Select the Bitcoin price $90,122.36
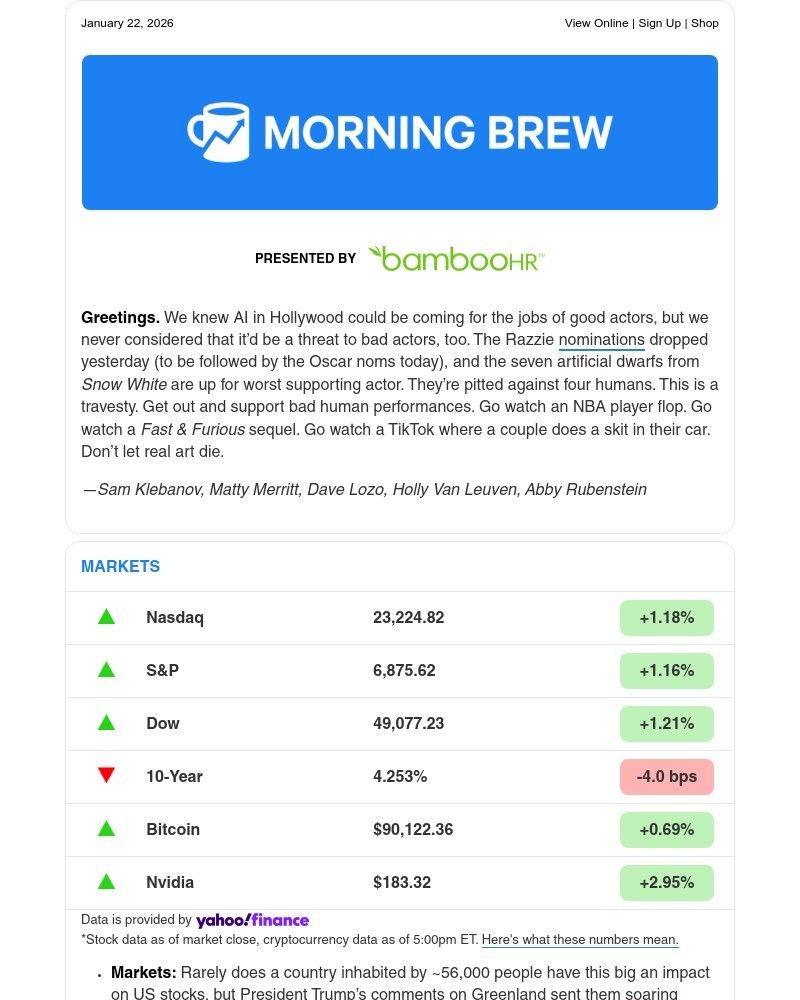800x1000 pixels. [413, 829]
